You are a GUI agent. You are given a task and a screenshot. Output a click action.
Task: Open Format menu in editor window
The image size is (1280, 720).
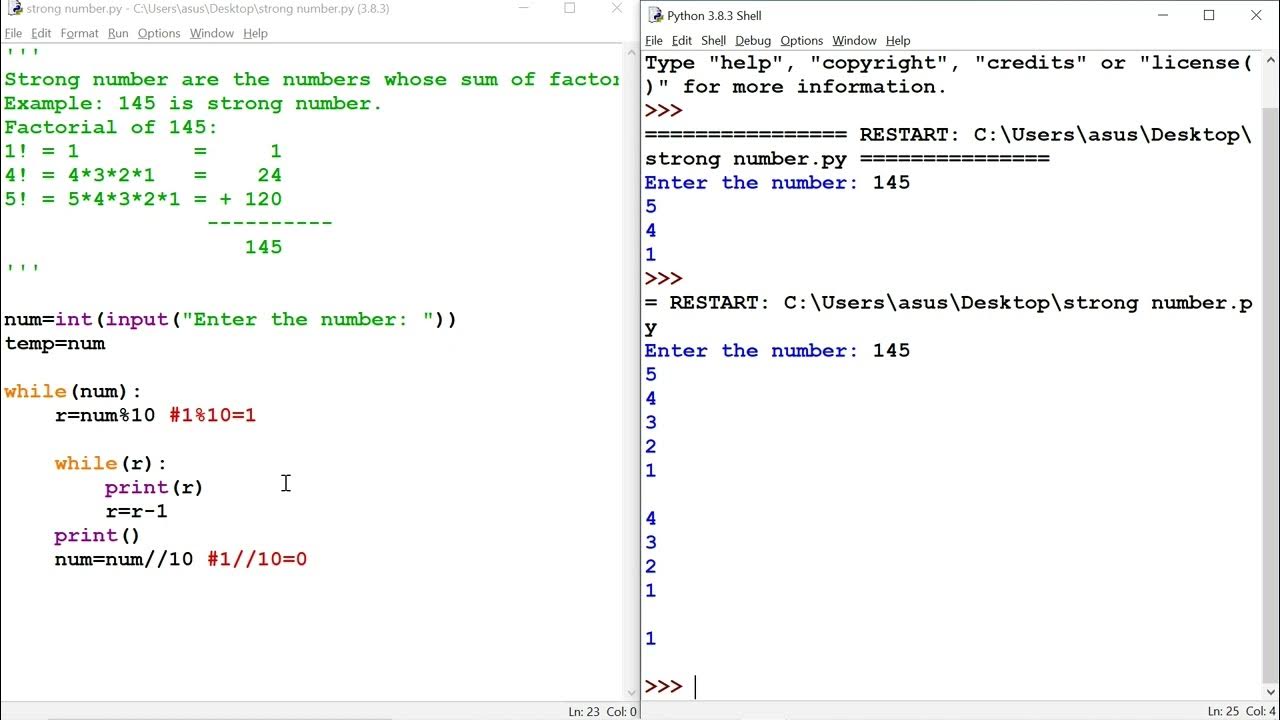click(x=79, y=33)
